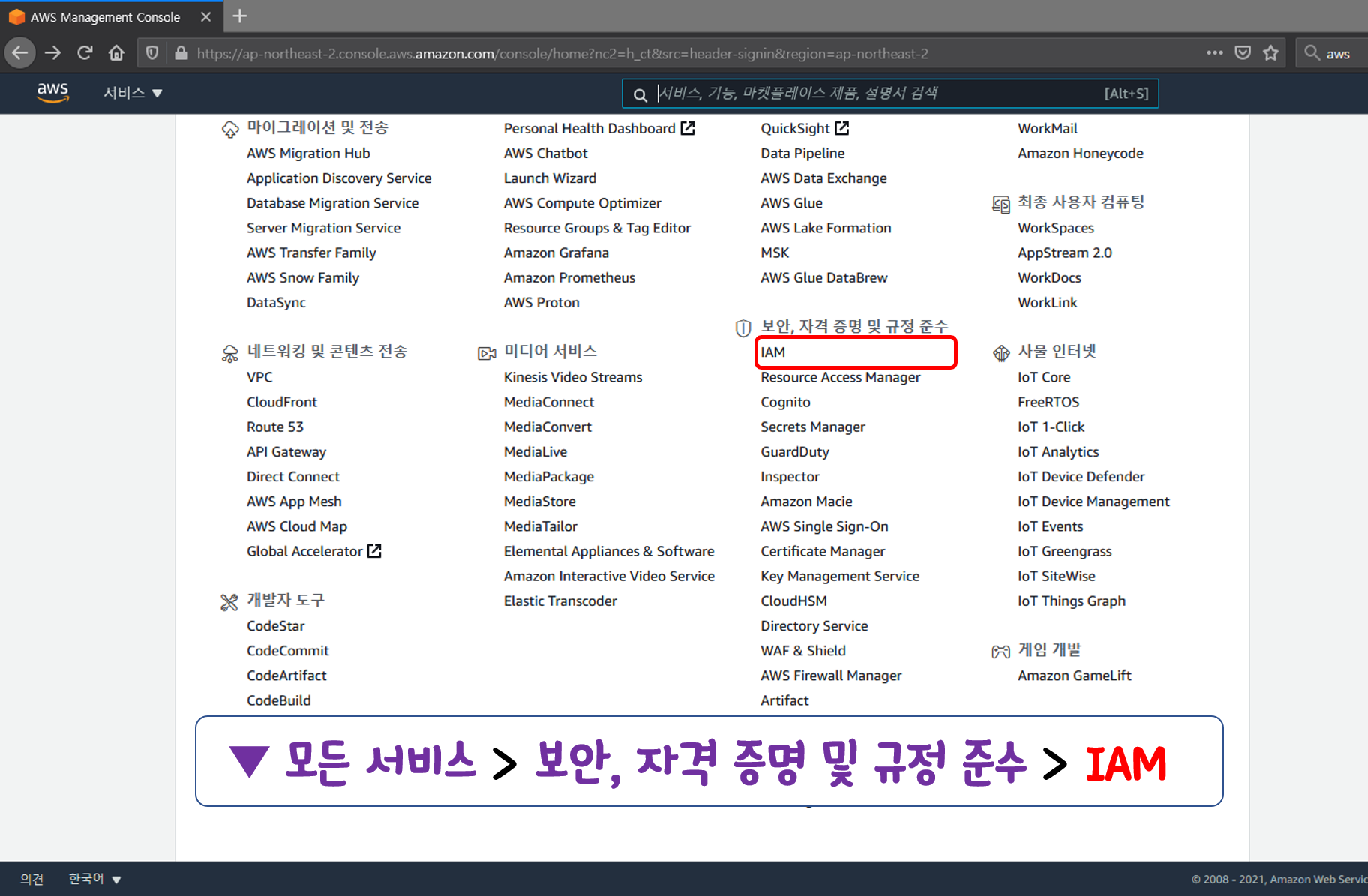Open the VPC service link
1368x896 pixels.
[259, 377]
